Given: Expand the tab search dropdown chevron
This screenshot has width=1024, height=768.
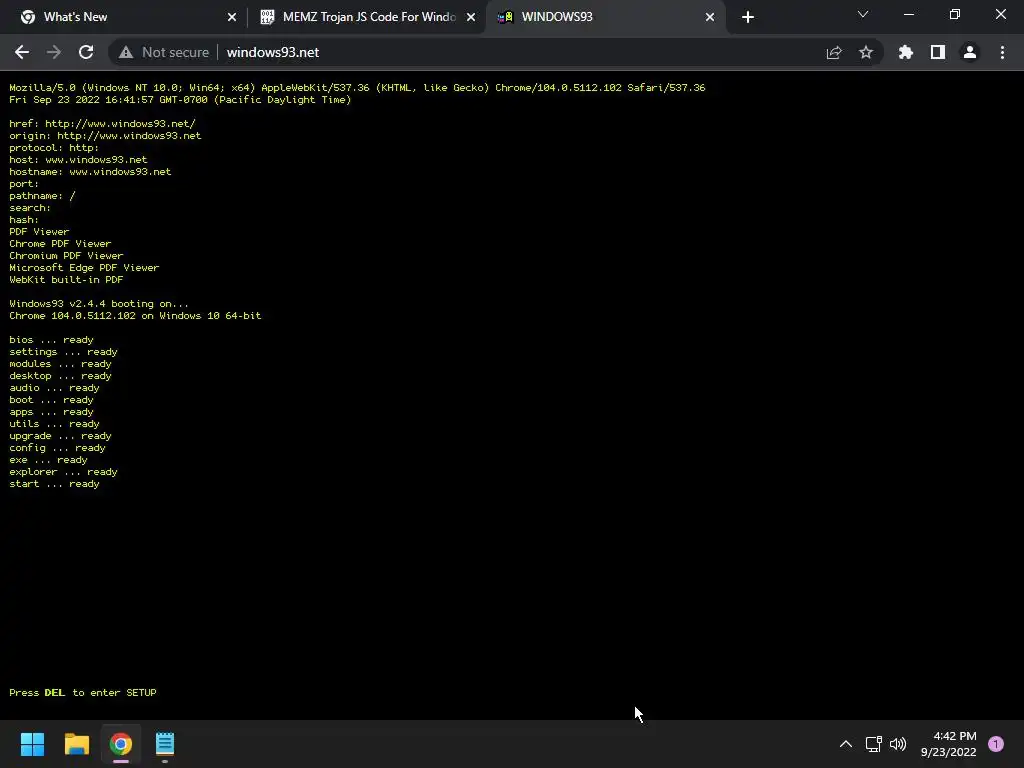Looking at the screenshot, I should tap(863, 14).
